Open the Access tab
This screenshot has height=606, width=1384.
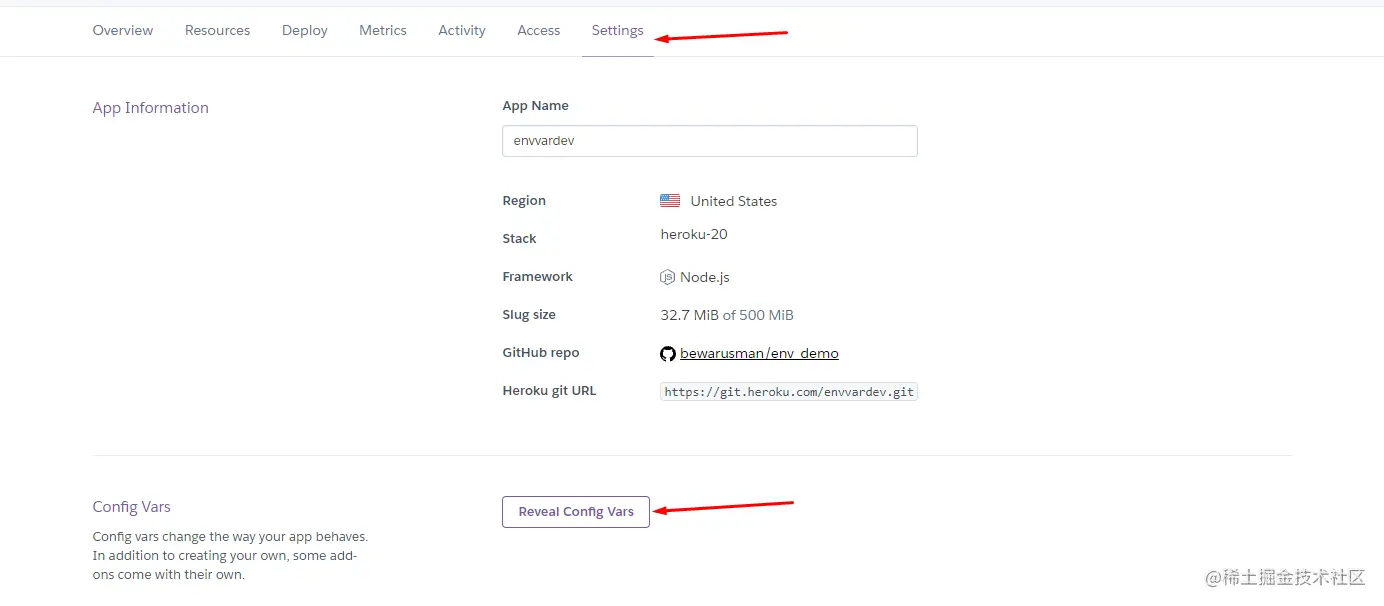click(539, 31)
